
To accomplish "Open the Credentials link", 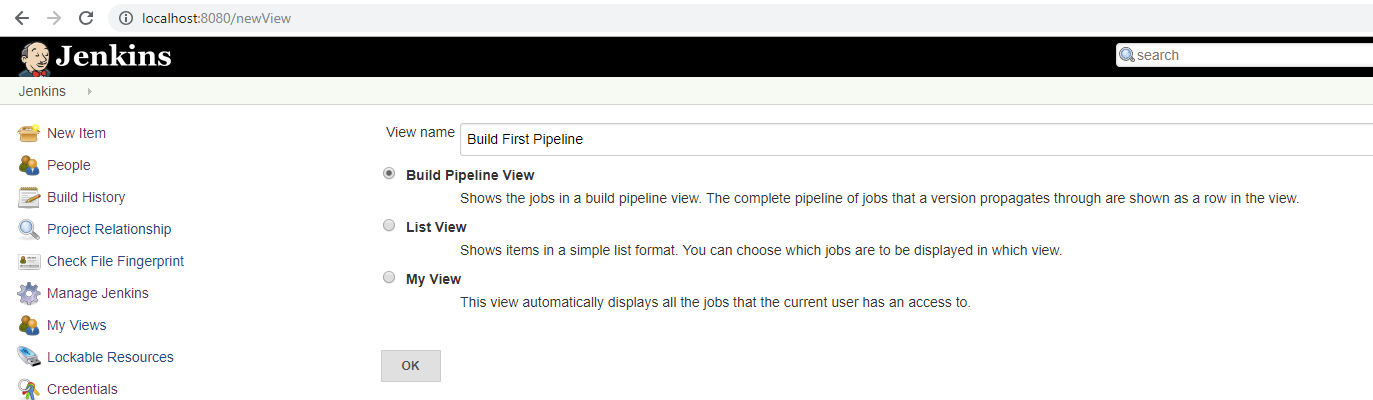I will tap(81, 389).
